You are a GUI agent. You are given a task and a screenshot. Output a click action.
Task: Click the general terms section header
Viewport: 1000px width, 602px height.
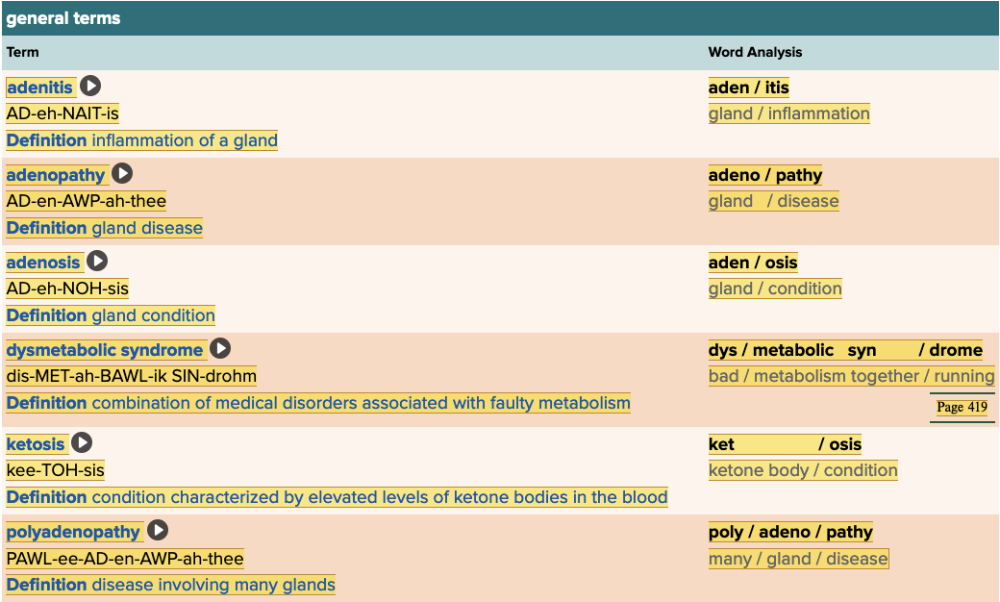[x=63, y=18]
